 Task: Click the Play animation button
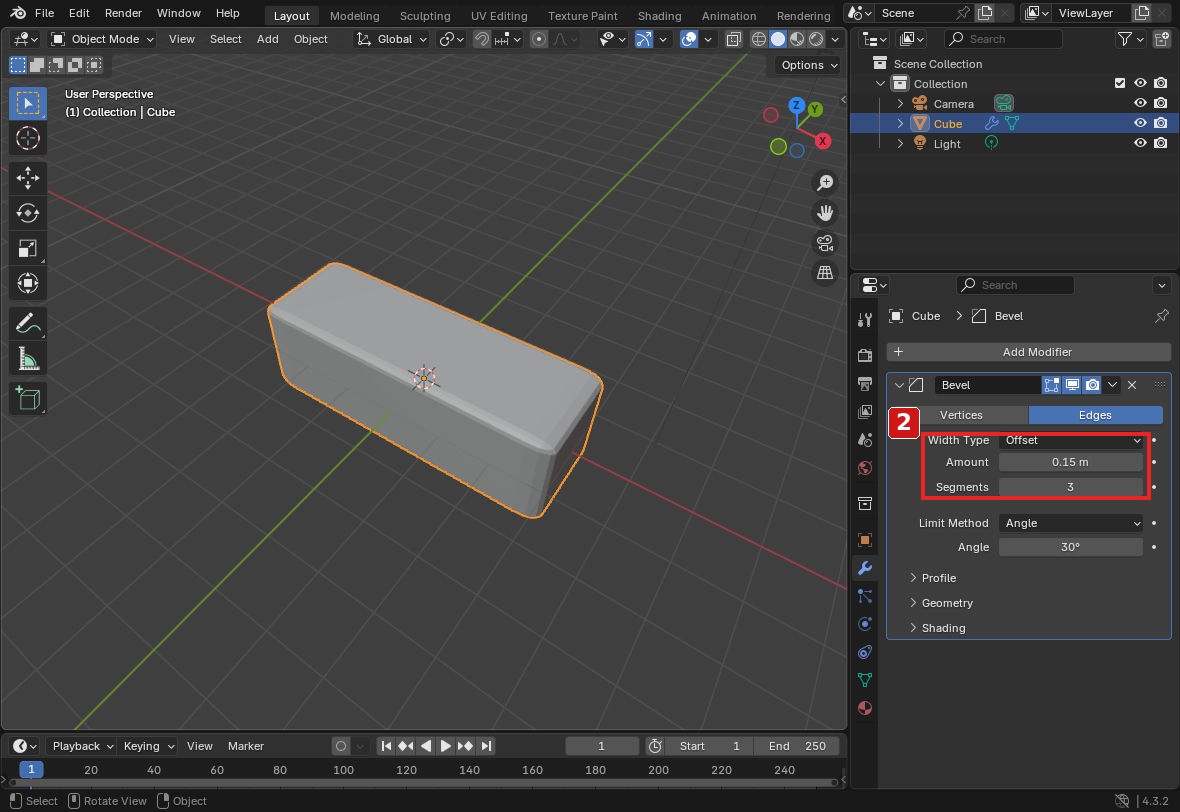point(446,746)
